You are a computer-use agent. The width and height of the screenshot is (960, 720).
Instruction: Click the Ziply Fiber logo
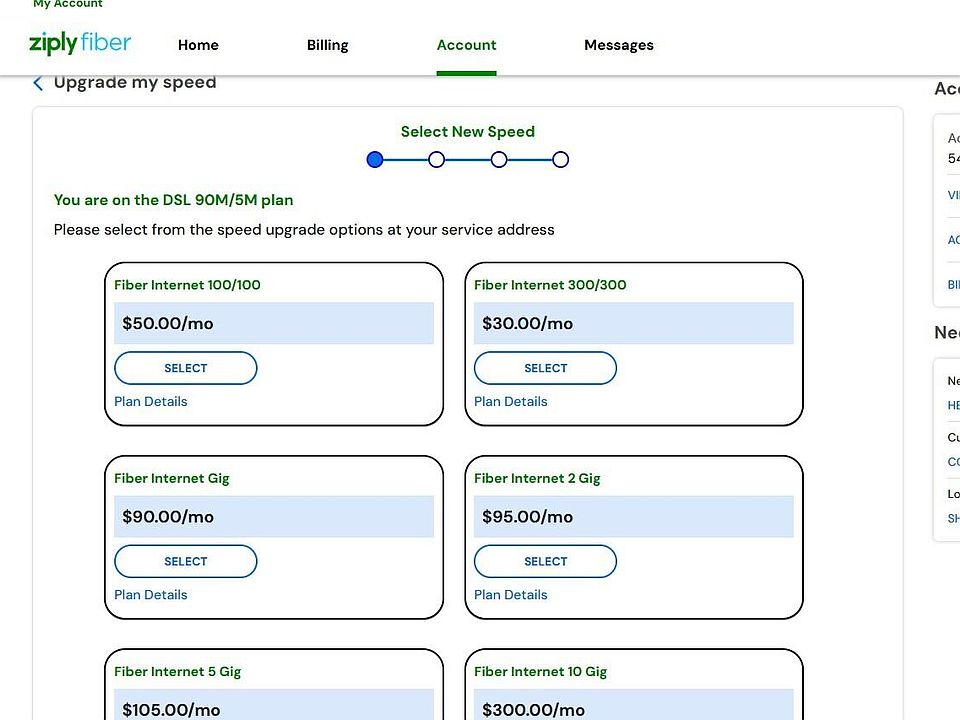pos(80,44)
